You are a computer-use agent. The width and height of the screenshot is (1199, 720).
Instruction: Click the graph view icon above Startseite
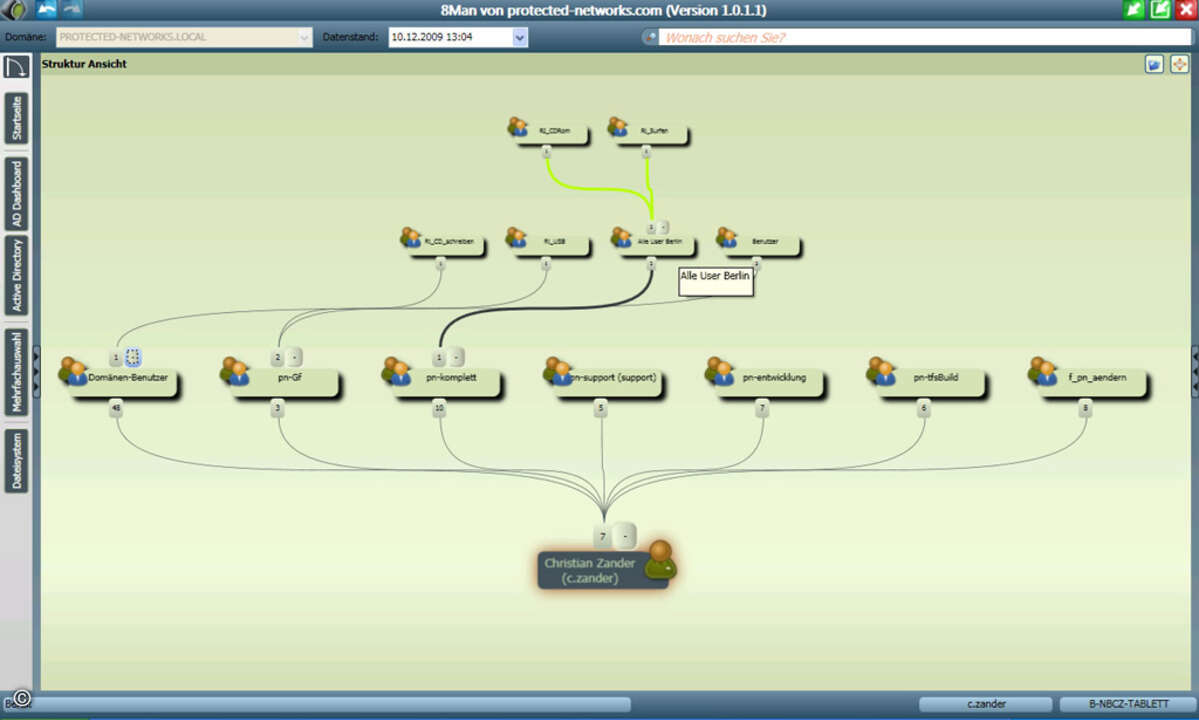pyautogui.click(x=17, y=67)
